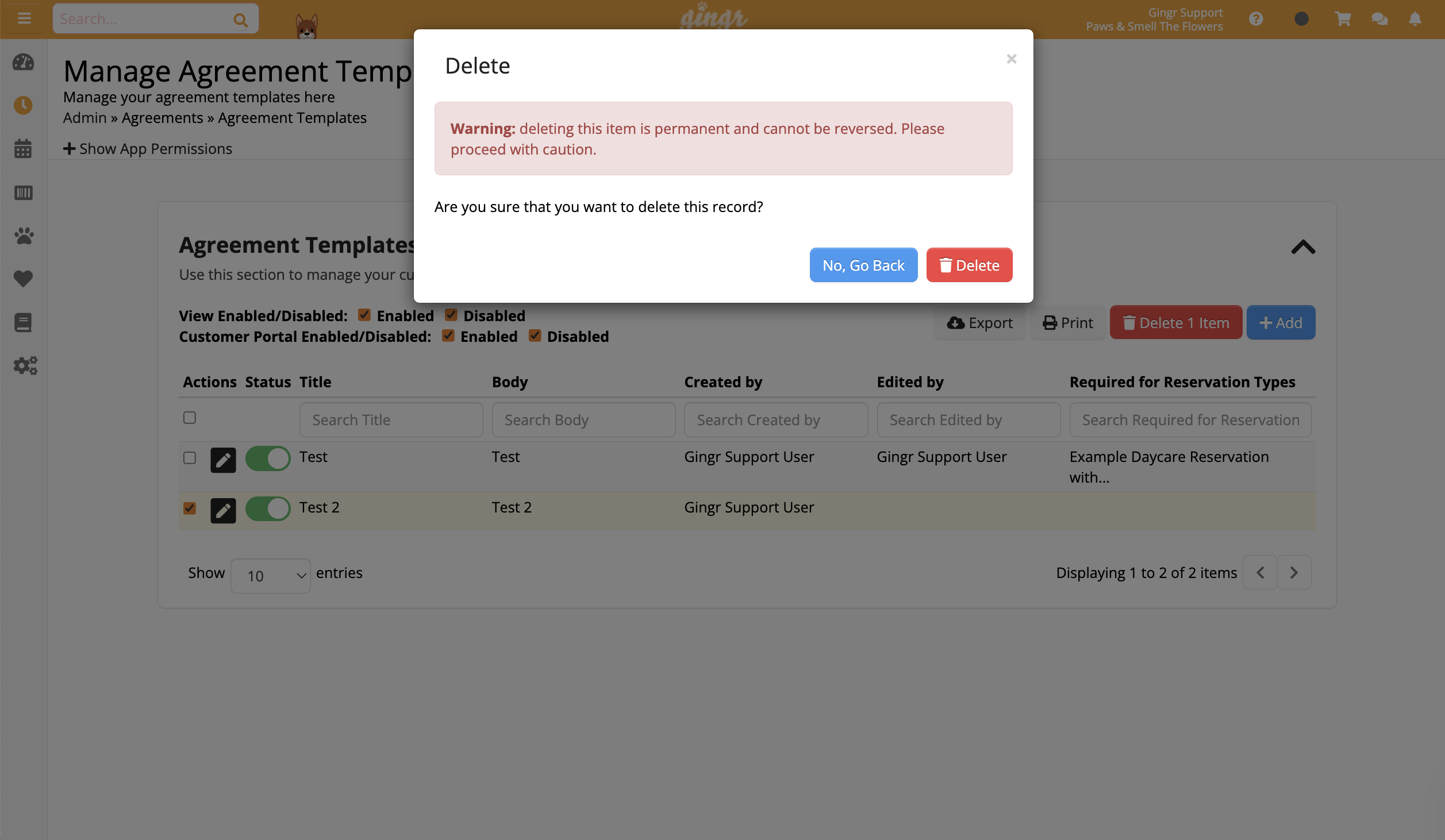Screen dimensions: 1445x840
Task: Open the dashboard speedometer icon in sidebar
Action: [23, 63]
